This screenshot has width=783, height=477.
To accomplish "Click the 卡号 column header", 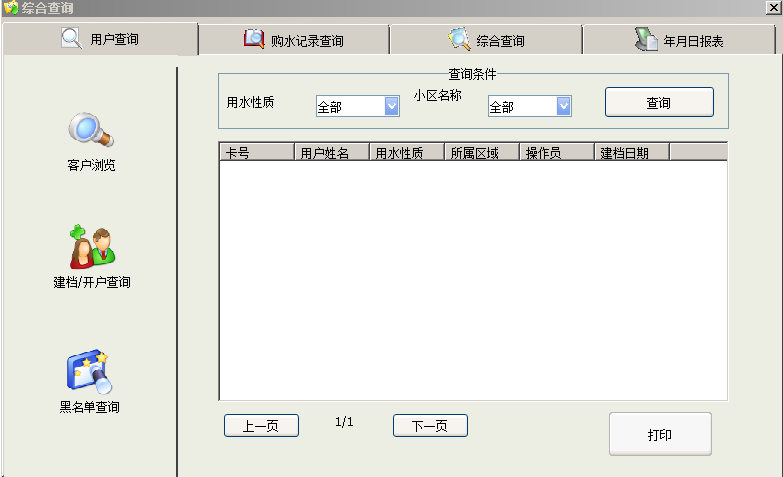I will tap(257, 152).
